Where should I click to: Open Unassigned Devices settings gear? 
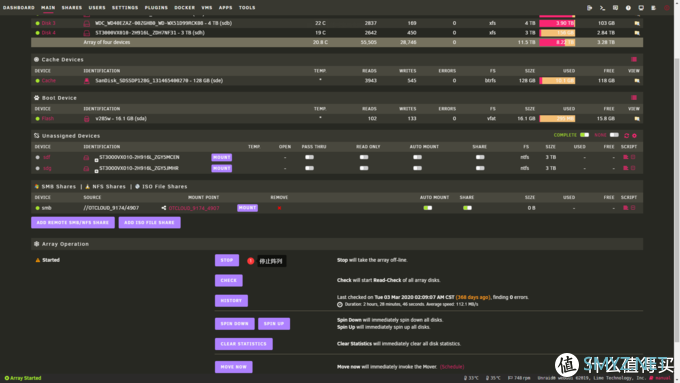634,136
